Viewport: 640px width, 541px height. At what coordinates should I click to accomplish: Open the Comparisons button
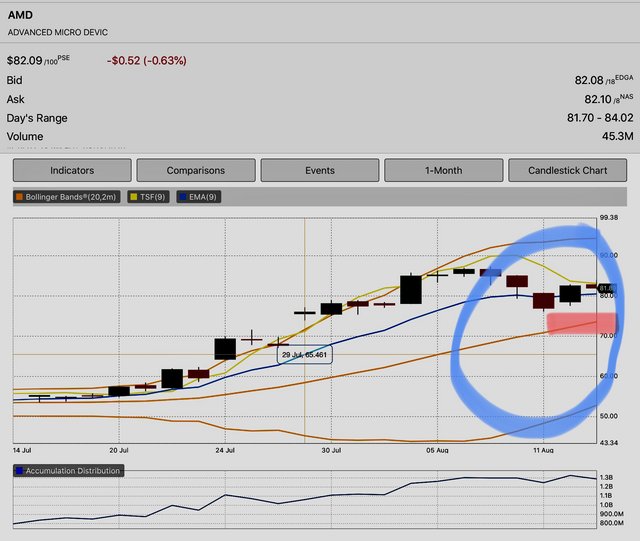coord(196,170)
